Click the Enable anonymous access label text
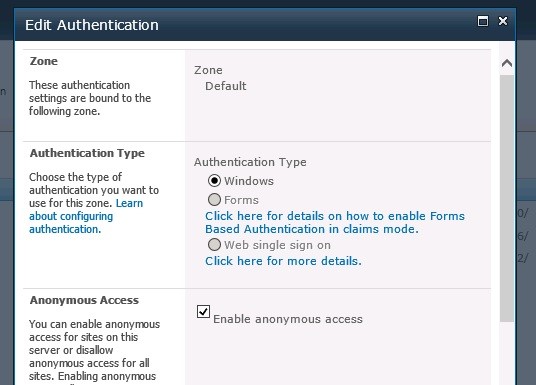The image size is (536, 385). 288,319
